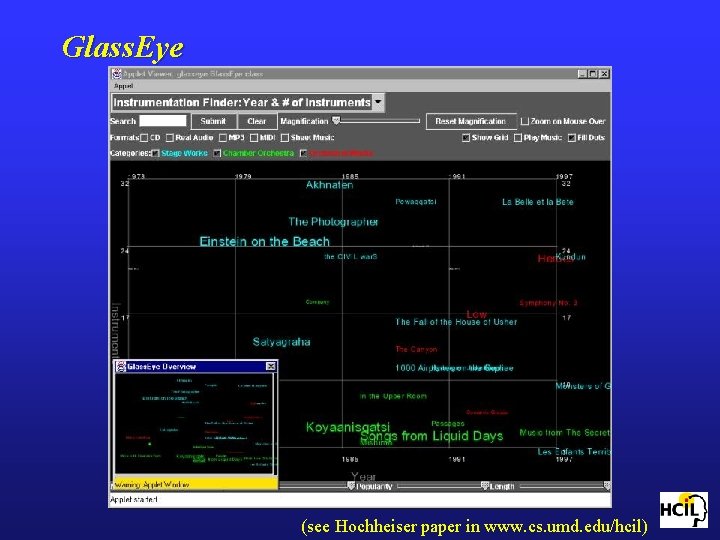
Task: Click In the Upper Room
Action: point(393,396)
